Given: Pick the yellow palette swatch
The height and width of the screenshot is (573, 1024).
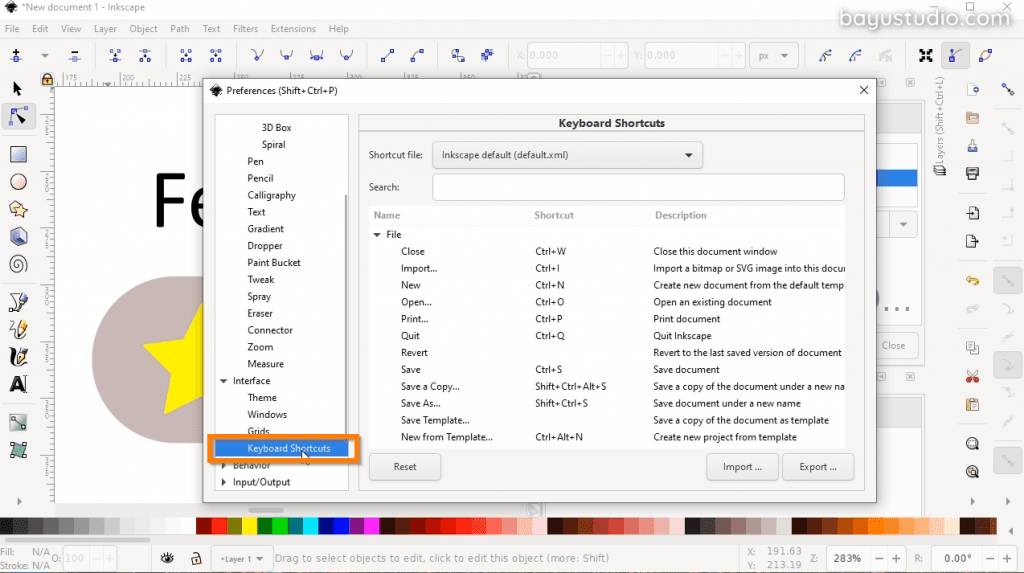Looking at the screenshot, I should (249, 525).
